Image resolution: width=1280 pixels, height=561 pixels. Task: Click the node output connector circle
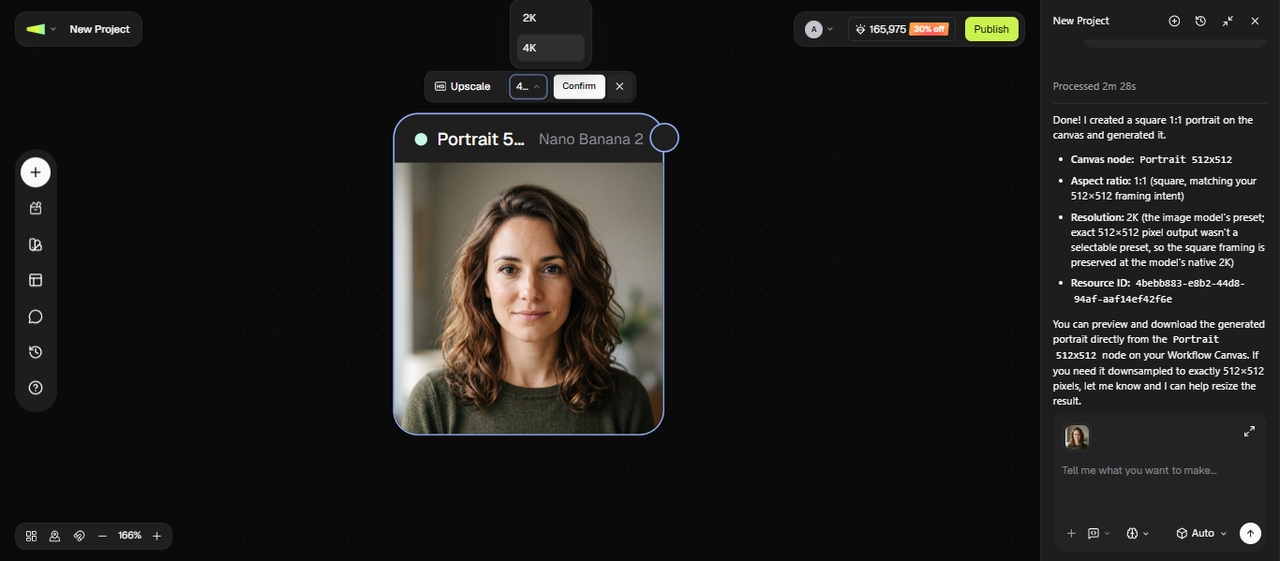[x=664, y=138]
